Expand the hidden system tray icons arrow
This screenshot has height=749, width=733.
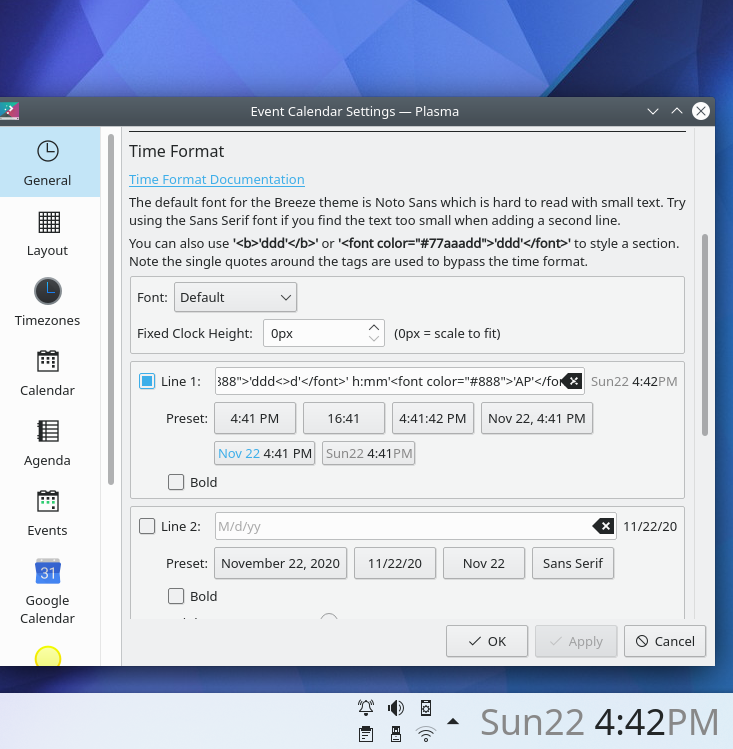click(x=453, y=721)
